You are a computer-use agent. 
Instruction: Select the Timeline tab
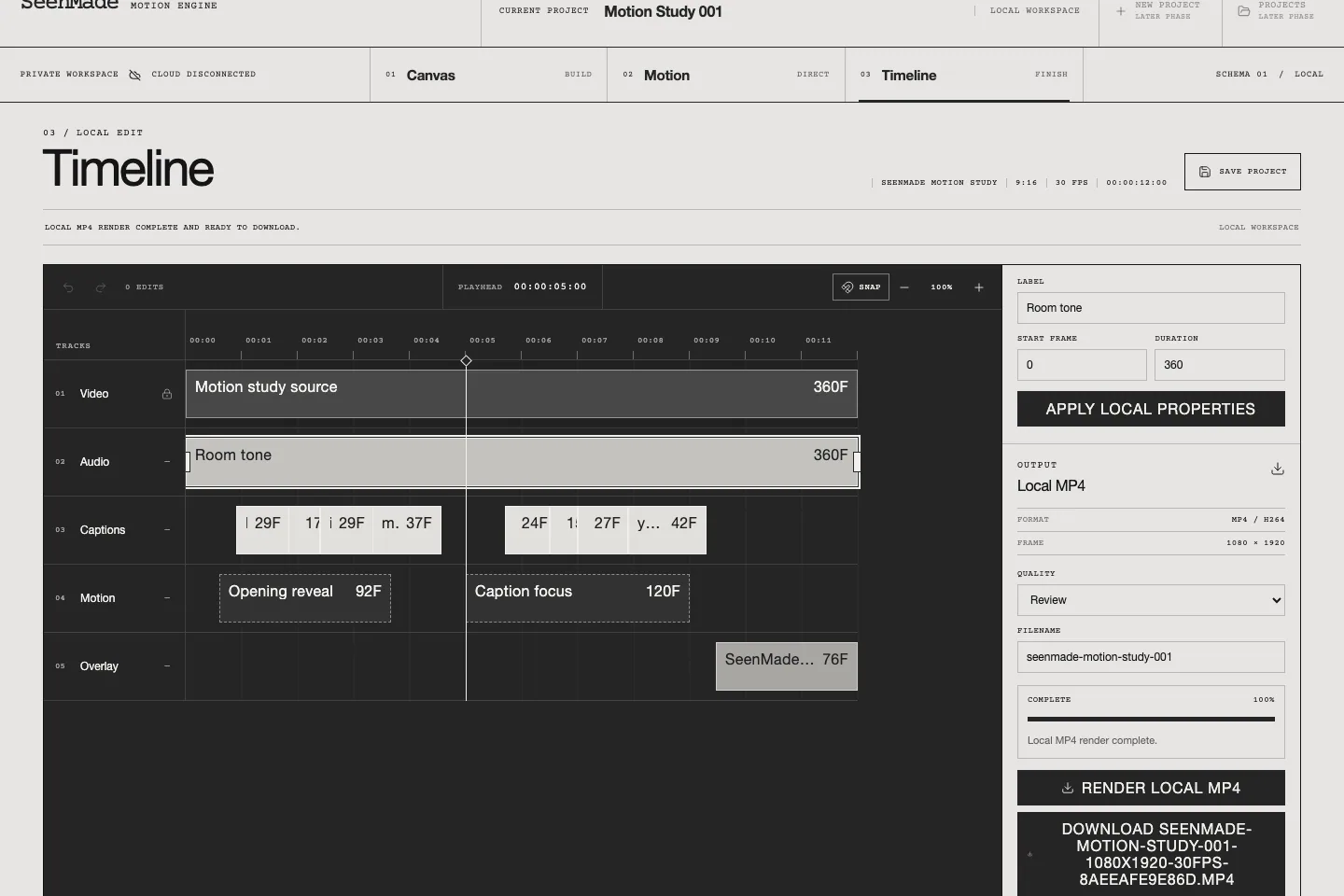[x=964, y=75]
